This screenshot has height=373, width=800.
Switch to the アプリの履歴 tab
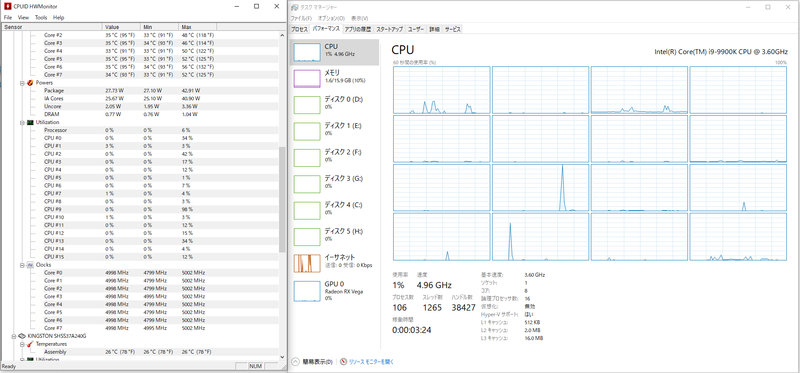click(x=358, y=30)
